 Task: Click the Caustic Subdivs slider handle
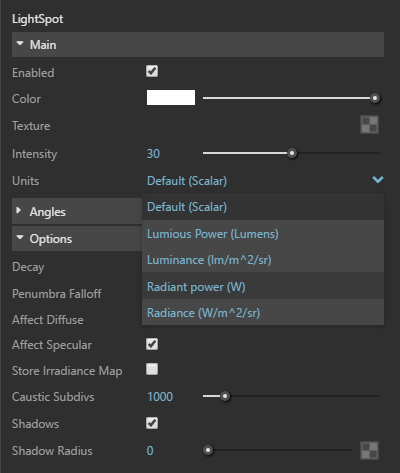point(225,396)
